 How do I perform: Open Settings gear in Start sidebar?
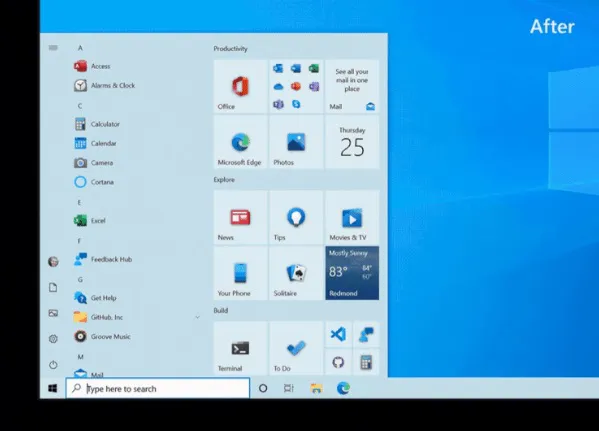tap(53, 339)
